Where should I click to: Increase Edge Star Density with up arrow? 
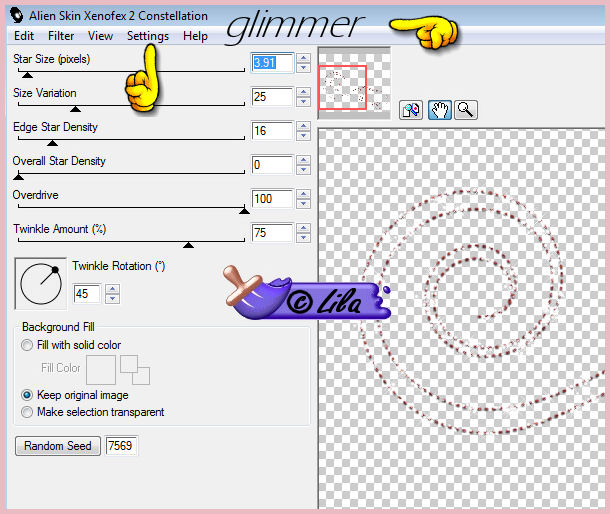point(303,126)
